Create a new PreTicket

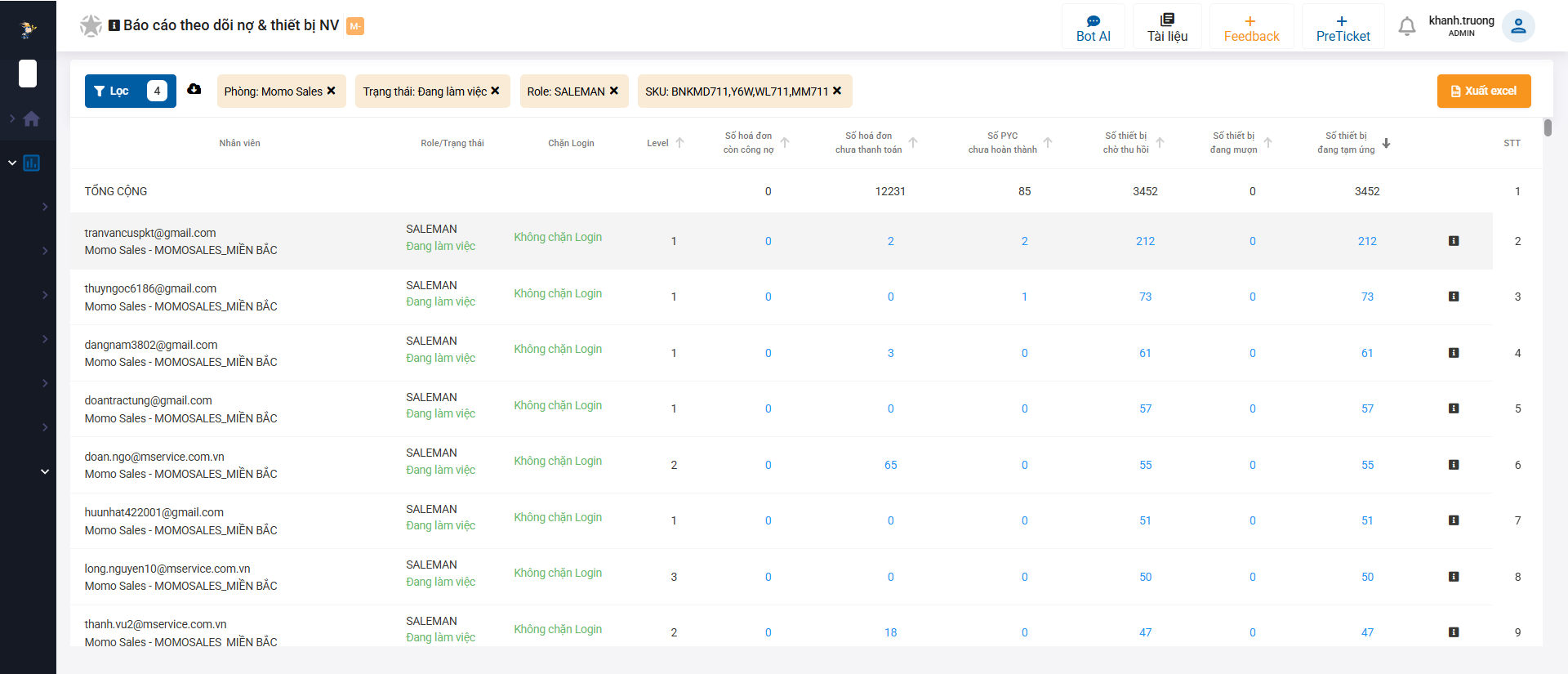point(1343,28)
